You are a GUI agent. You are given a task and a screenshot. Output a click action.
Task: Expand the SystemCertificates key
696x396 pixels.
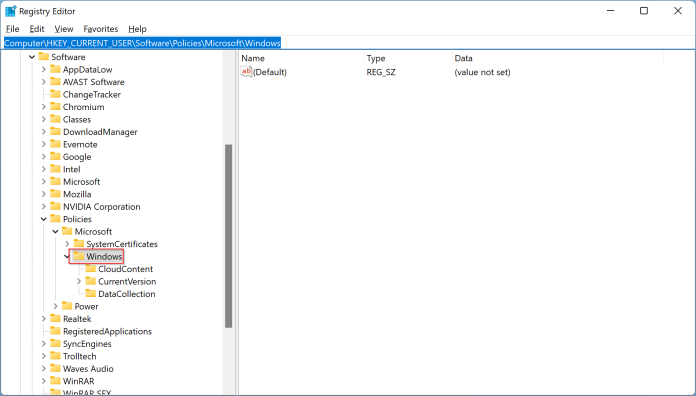point(67,244)
